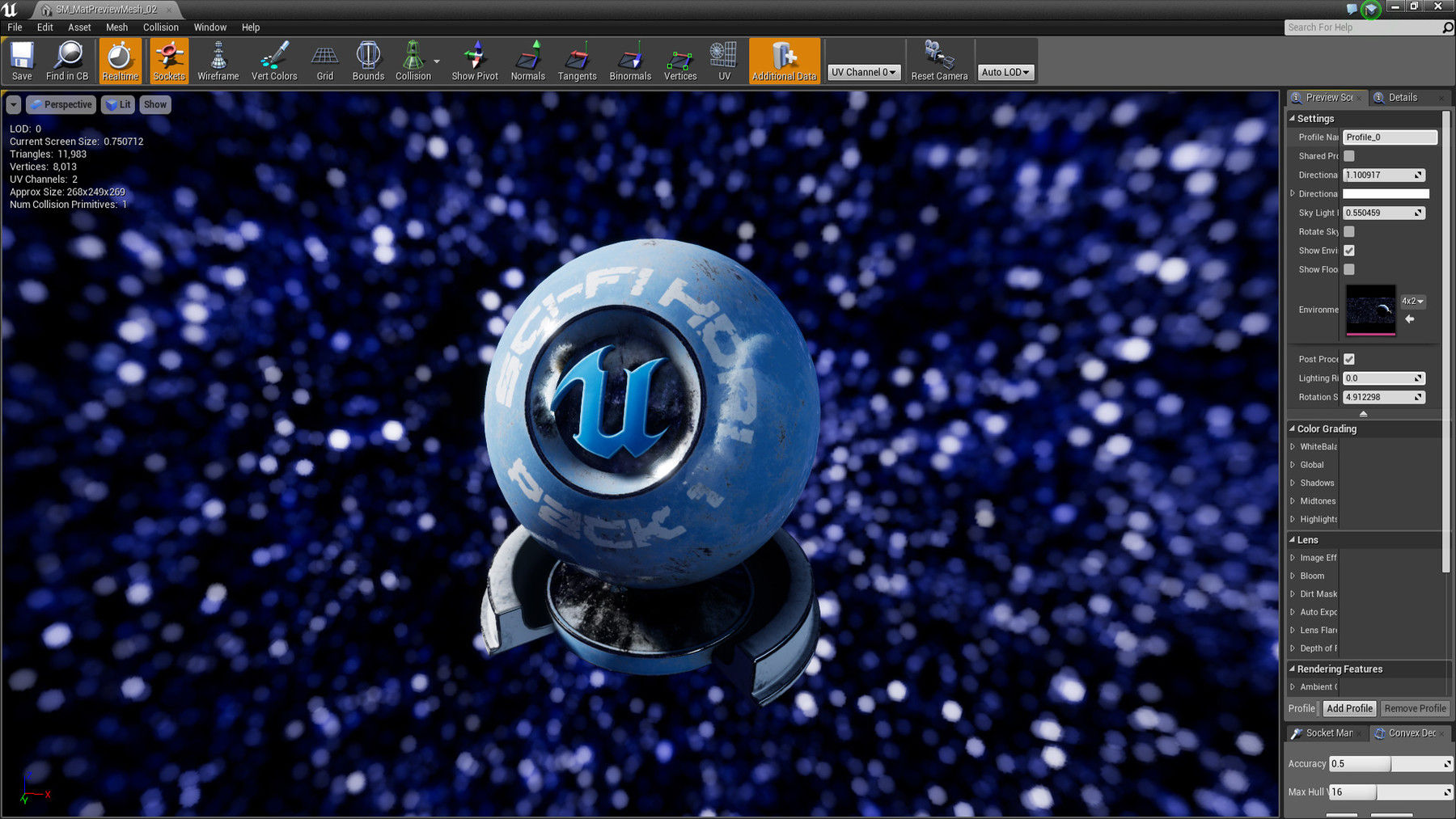Open the File menu
This screenshot has height=819, width=1456.
[x=15, y=27]
